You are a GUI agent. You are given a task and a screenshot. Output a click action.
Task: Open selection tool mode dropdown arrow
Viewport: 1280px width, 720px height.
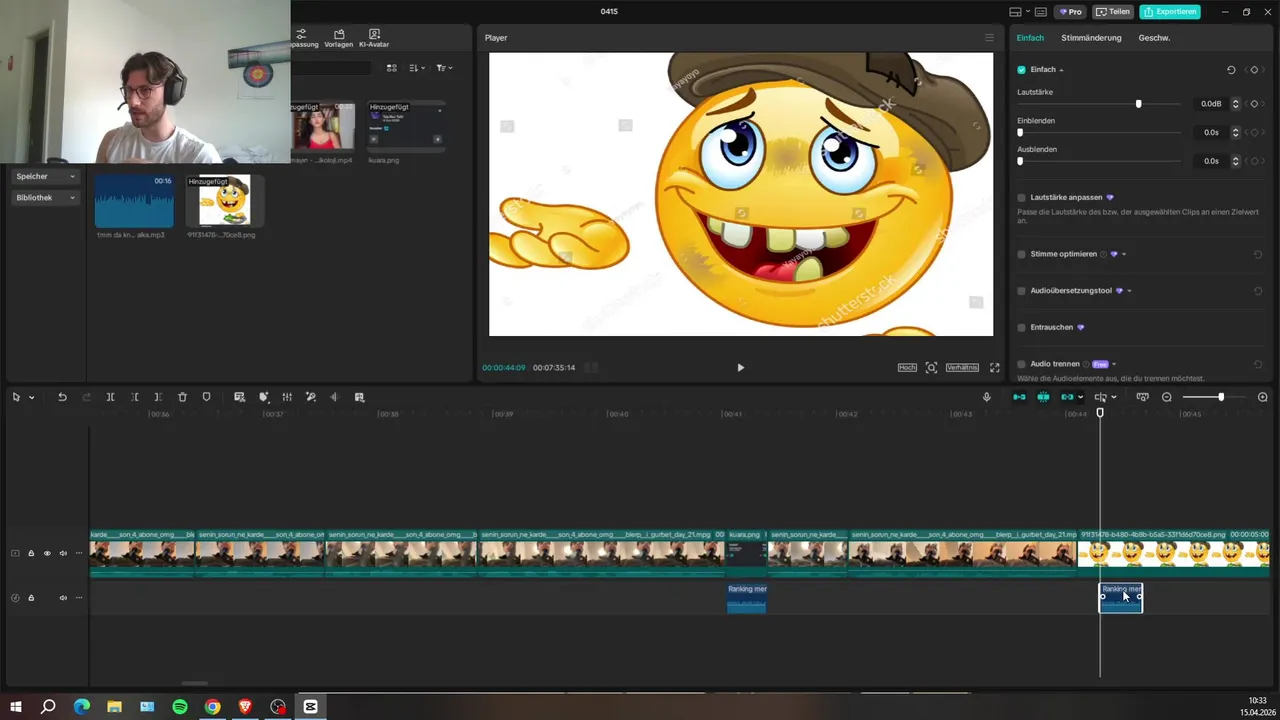click(31, 397)
